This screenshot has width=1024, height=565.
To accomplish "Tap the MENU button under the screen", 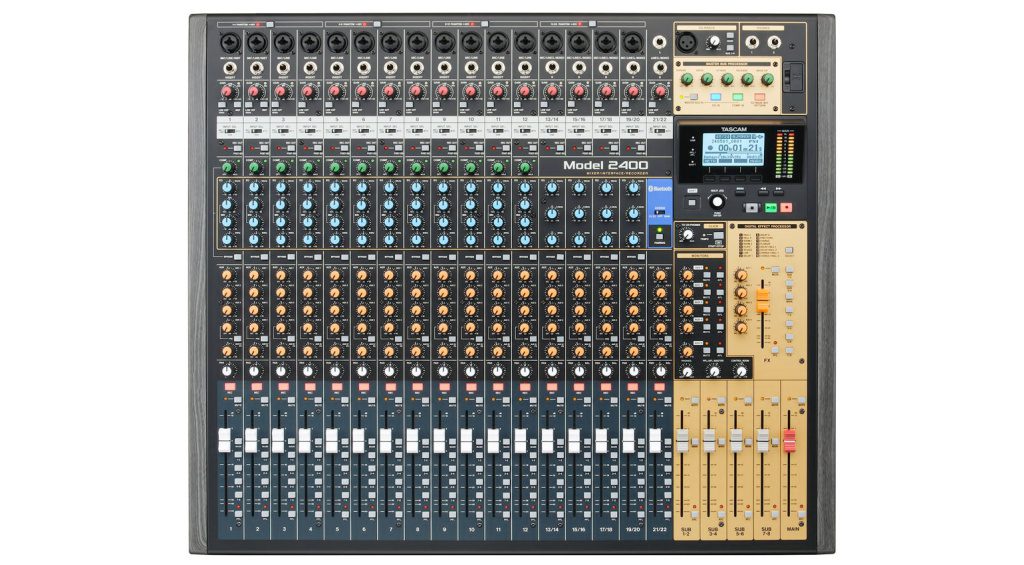I will tap(741, 191).
